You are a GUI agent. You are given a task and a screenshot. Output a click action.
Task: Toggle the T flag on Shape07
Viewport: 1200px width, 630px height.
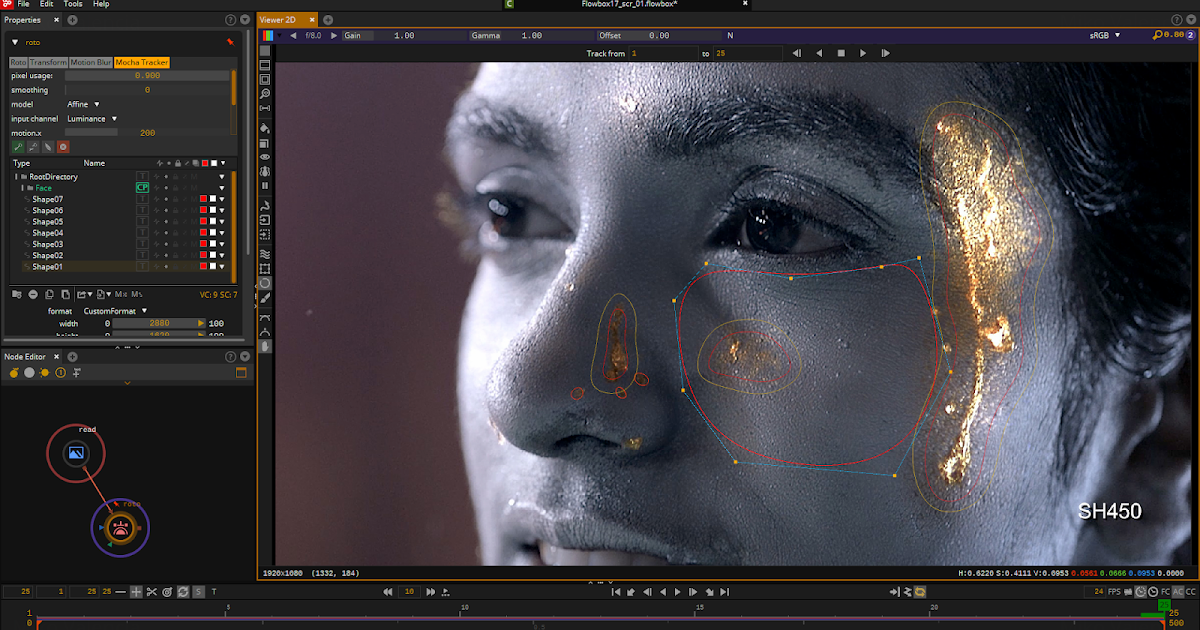(x=143, y=199)
